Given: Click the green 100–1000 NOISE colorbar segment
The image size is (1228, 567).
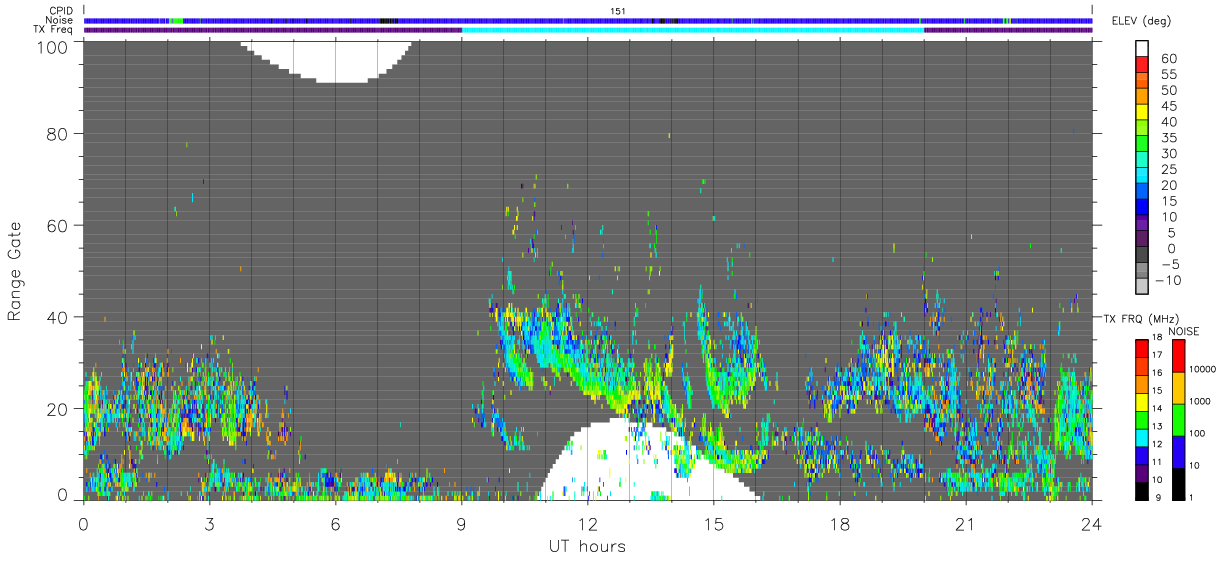Looking at the screenshot, I should pos(1178,419).
